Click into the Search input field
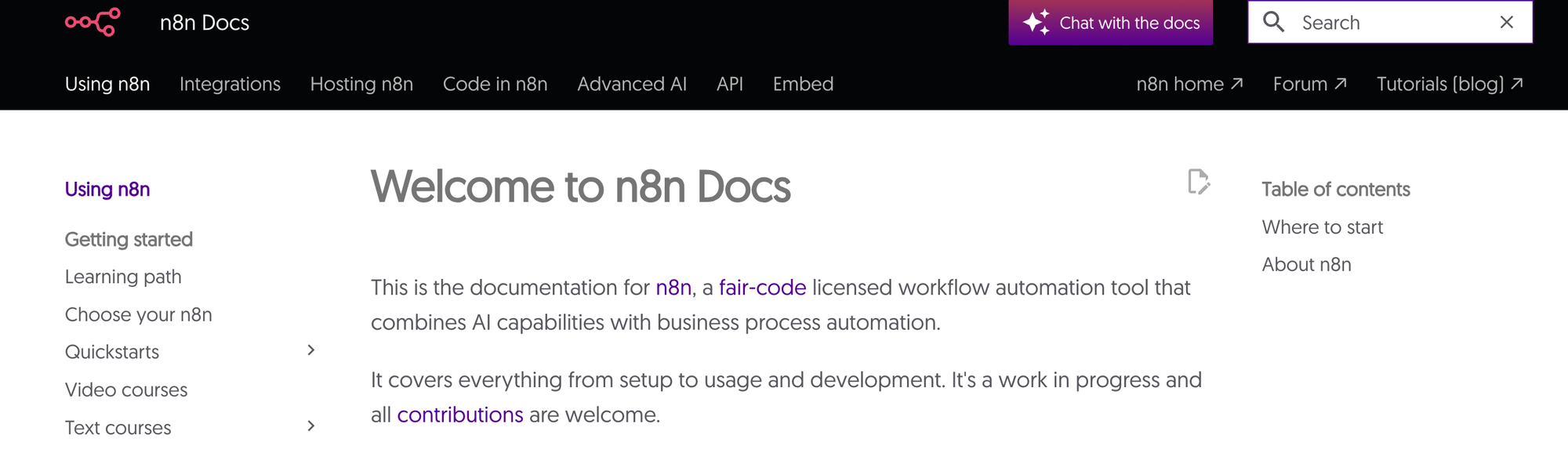This screenshot has height=460, width=1568. click(1388, 23)
